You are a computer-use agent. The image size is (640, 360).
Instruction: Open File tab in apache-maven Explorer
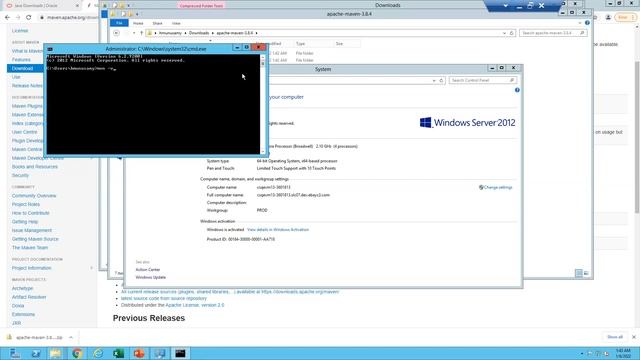(x=119, y=23)
